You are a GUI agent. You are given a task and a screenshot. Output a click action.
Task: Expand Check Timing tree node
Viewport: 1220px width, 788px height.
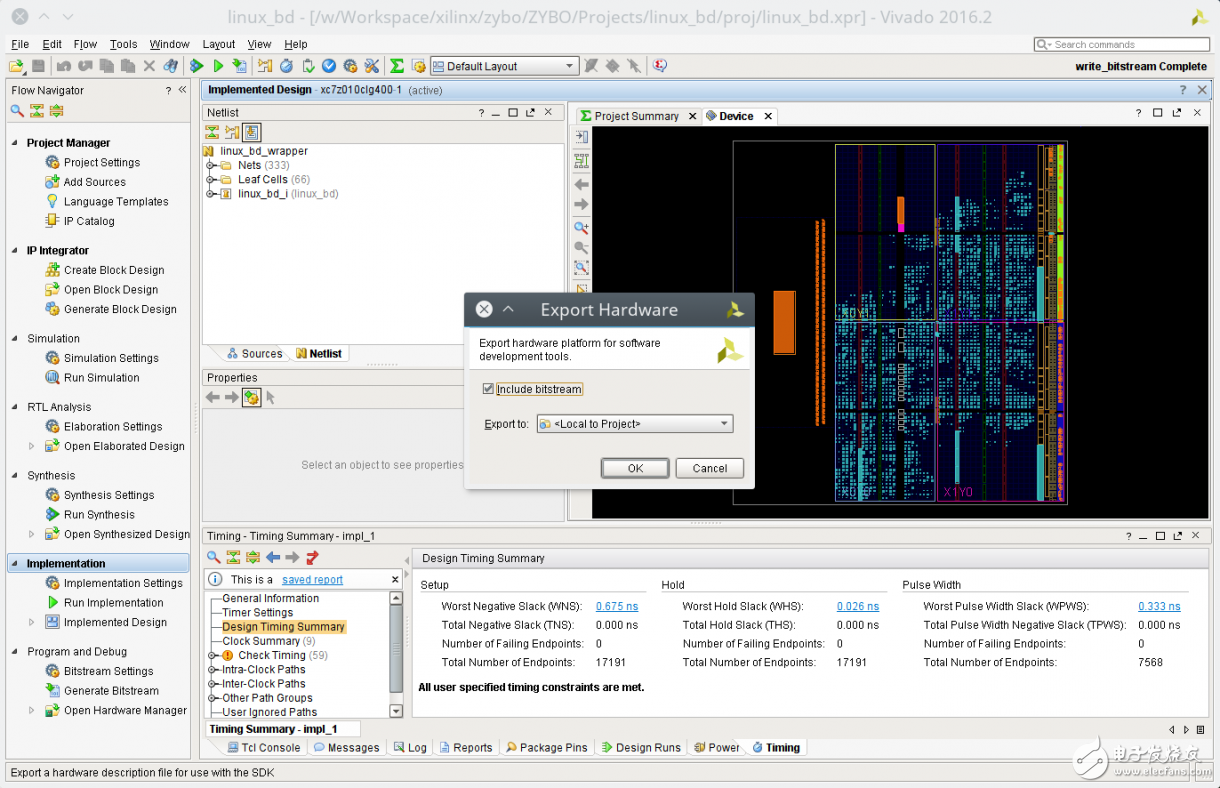coord(213,656)
